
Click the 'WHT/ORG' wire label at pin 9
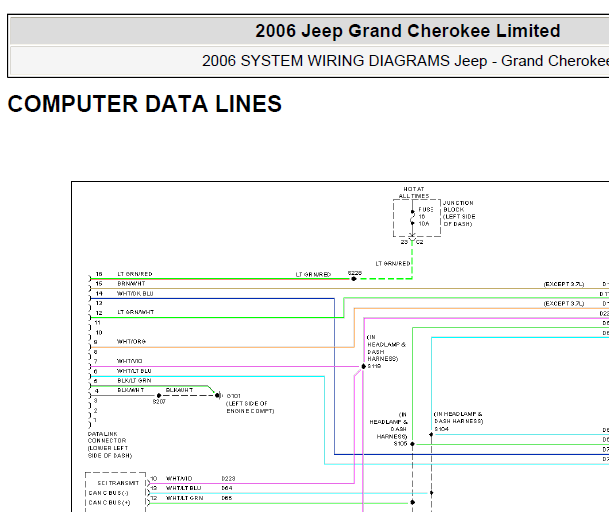pyautogui.click(x=131, y=341)
